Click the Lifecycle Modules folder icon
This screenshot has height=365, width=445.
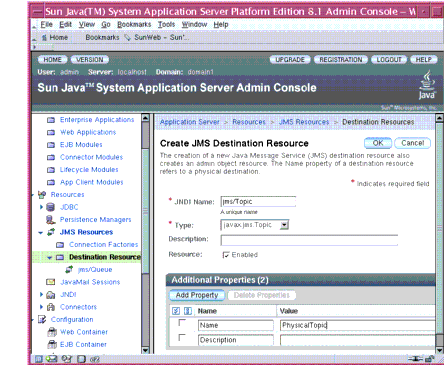(x=51, y=170)
